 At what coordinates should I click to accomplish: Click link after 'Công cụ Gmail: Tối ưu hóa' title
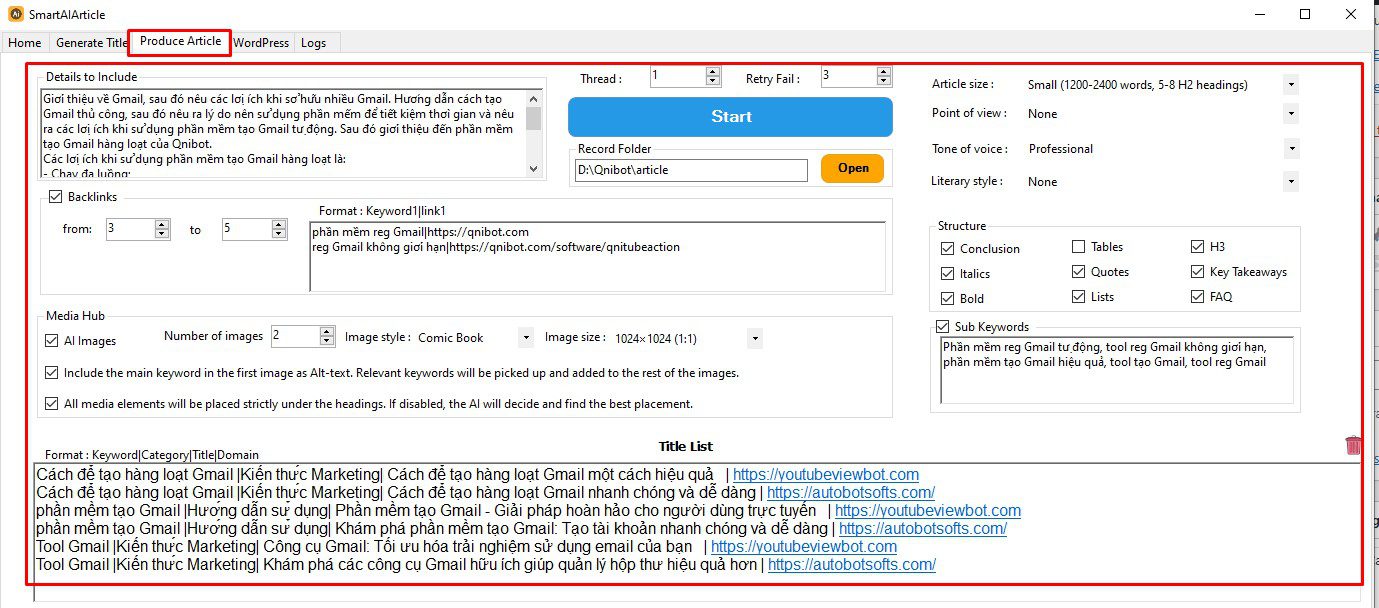point(804,547)
